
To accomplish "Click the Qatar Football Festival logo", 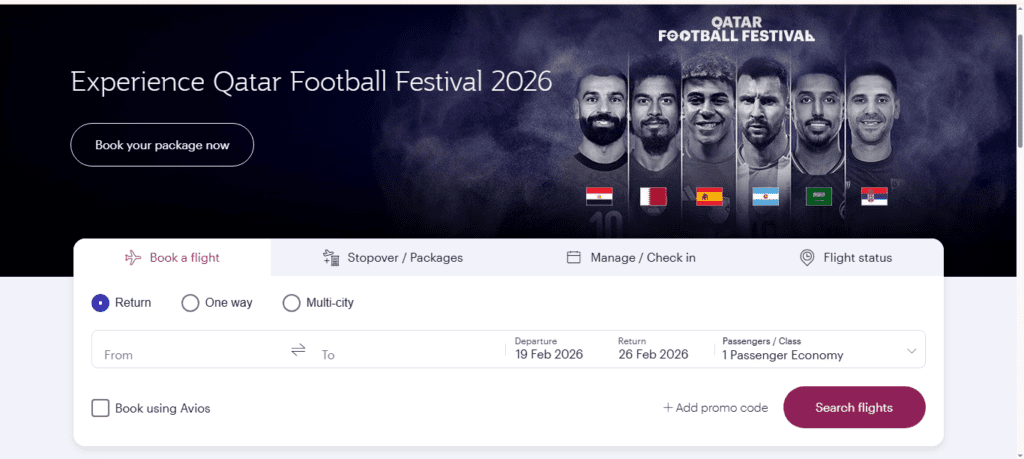I will 736,29.
